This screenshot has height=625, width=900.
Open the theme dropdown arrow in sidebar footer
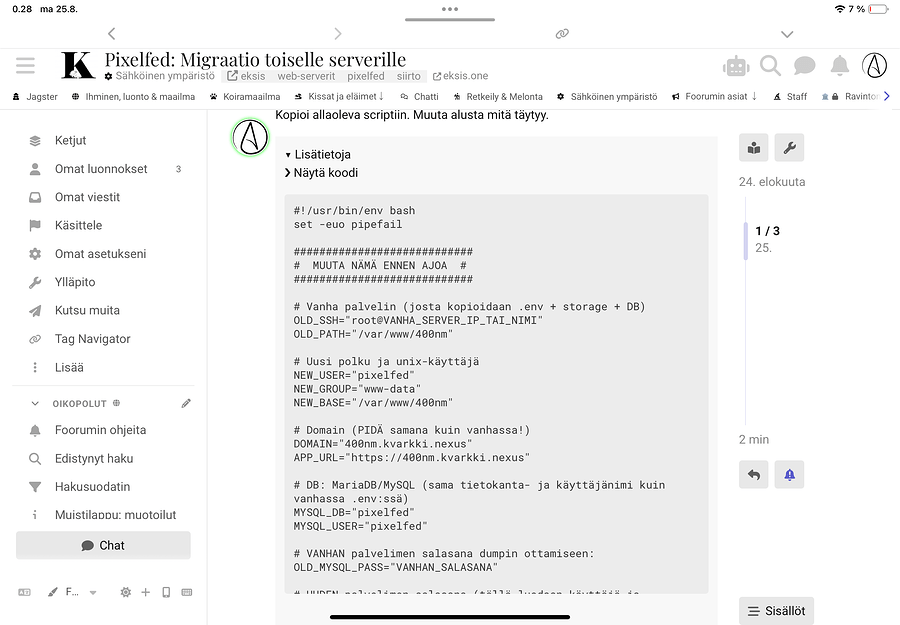click(x=93, y=592)
